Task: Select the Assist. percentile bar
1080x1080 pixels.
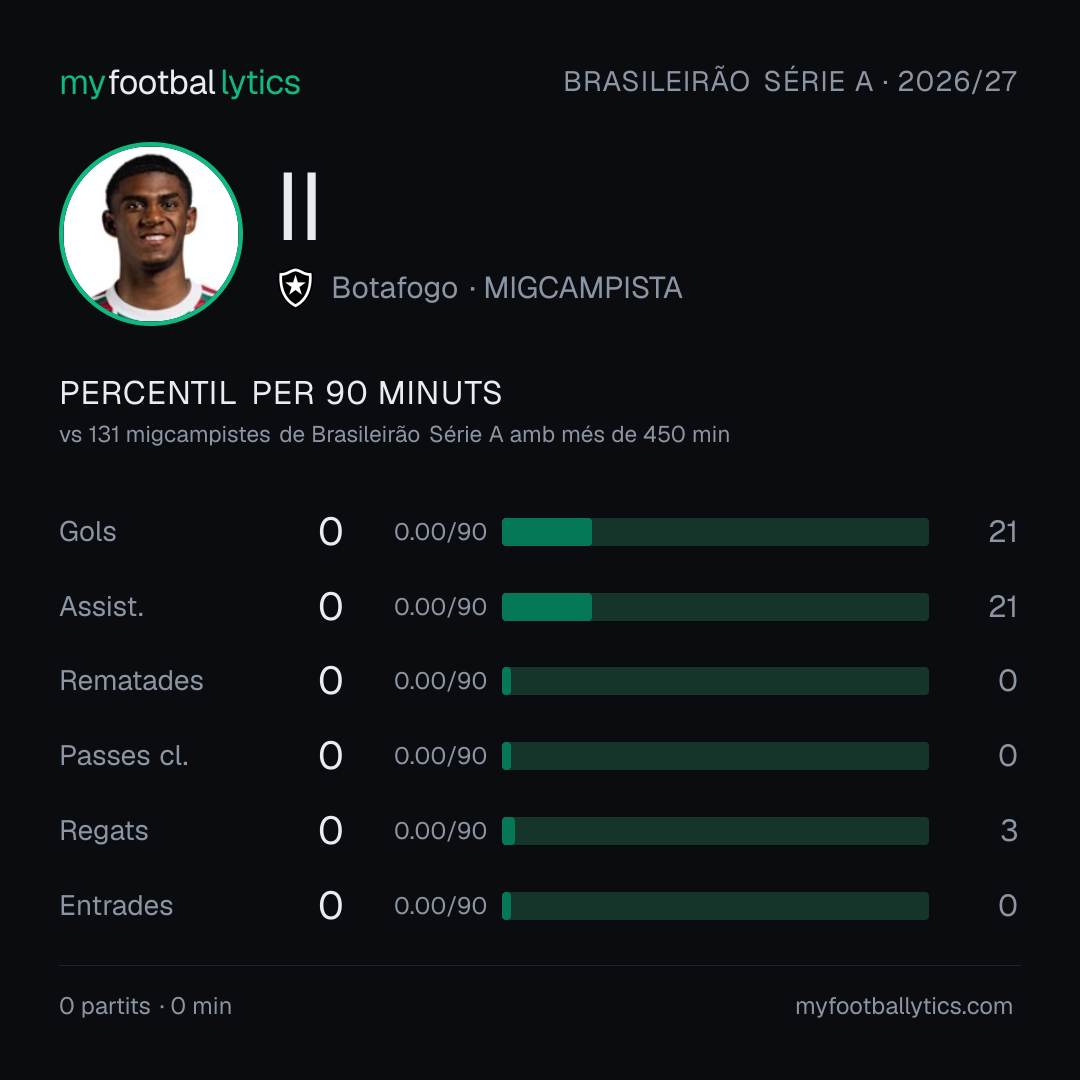Action: pyautogui.click(x=715, y=607)
